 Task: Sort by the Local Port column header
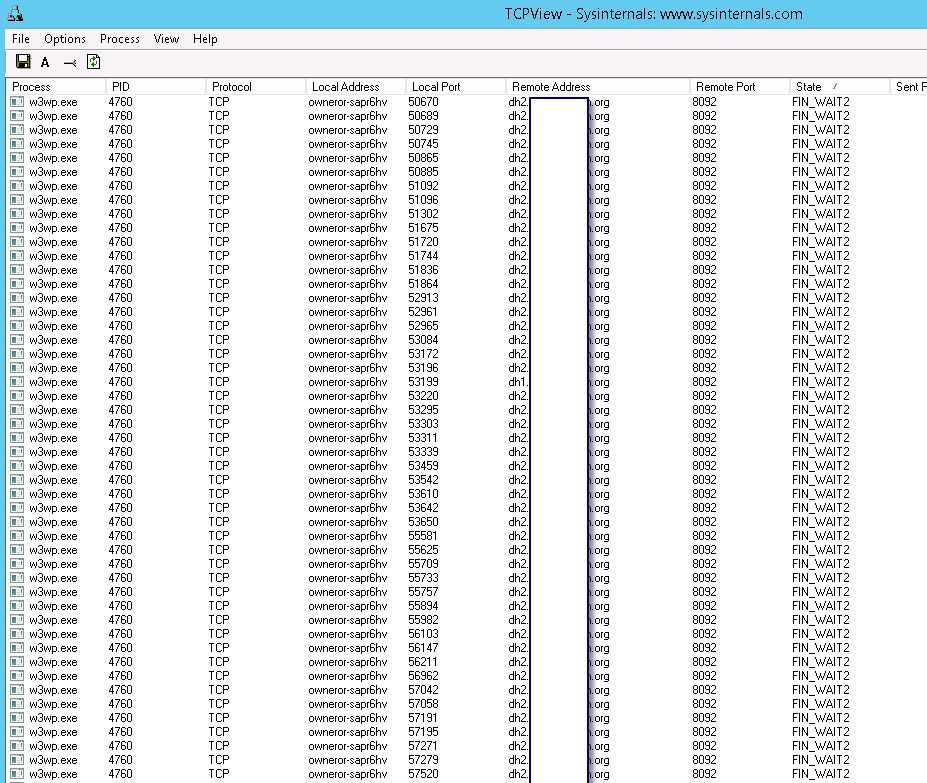[x=455, y=87]
